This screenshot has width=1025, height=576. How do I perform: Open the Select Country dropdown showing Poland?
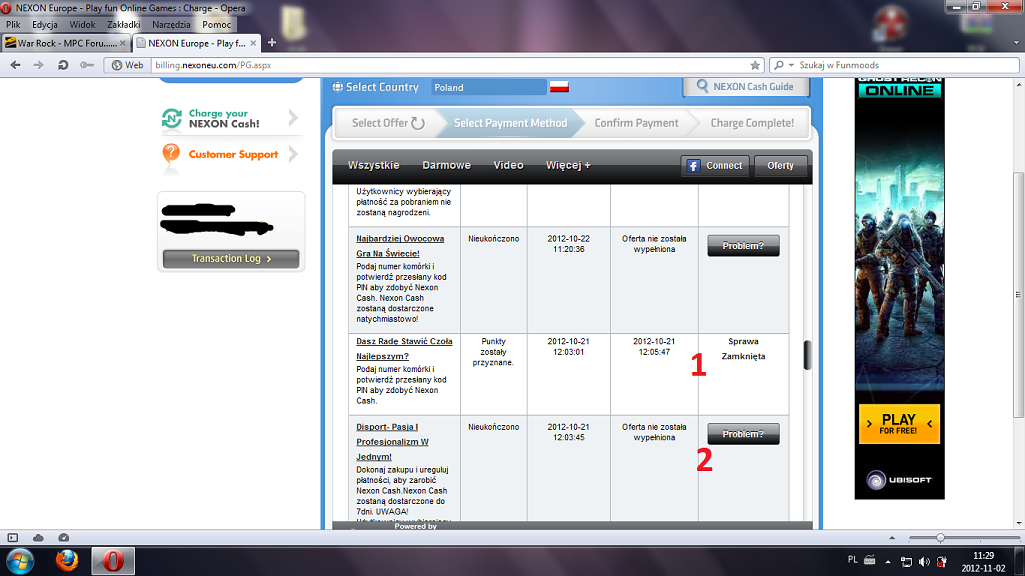click(488, 87)
